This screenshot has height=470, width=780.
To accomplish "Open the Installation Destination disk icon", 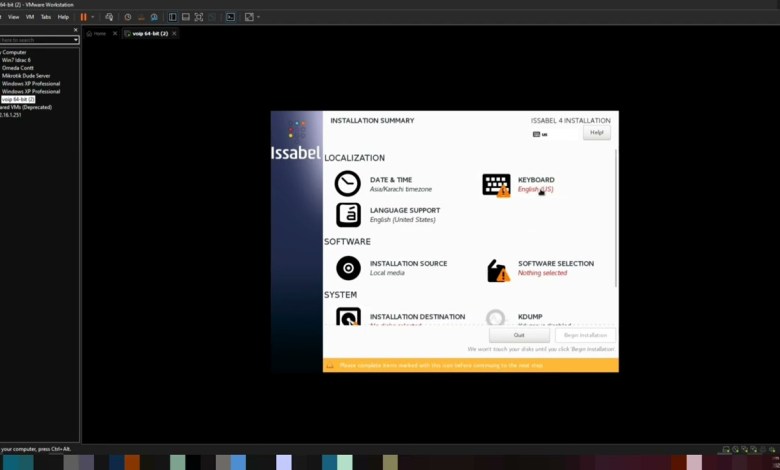I will (348, 316).
